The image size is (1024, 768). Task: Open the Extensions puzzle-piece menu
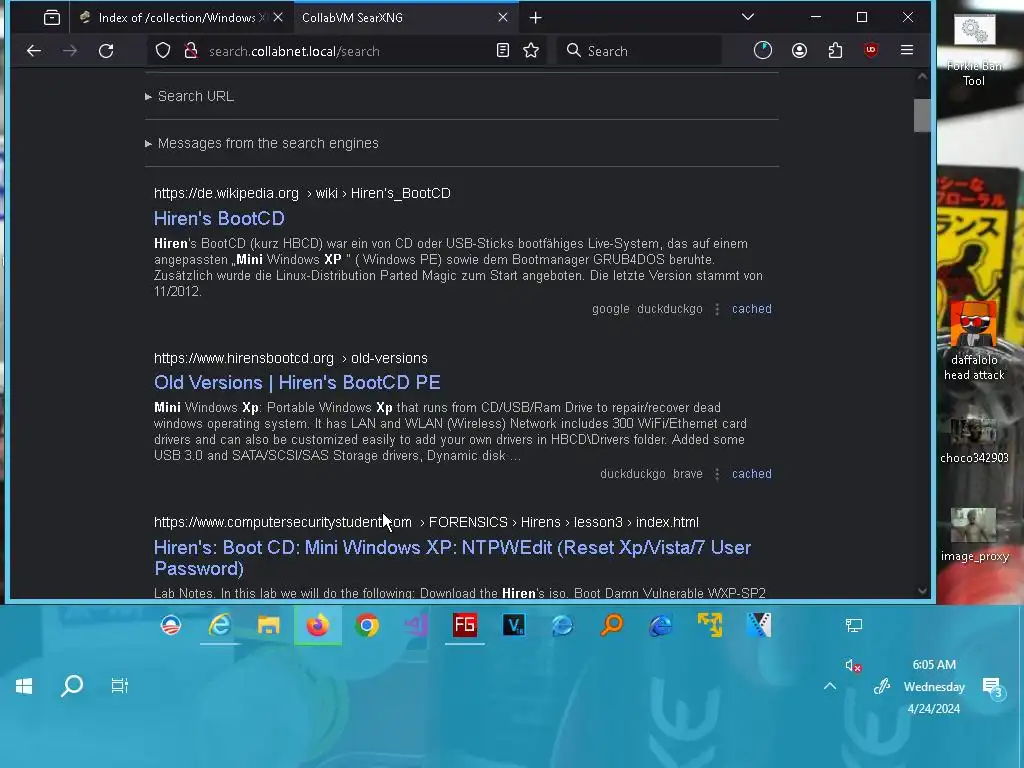tap(835, 50)
